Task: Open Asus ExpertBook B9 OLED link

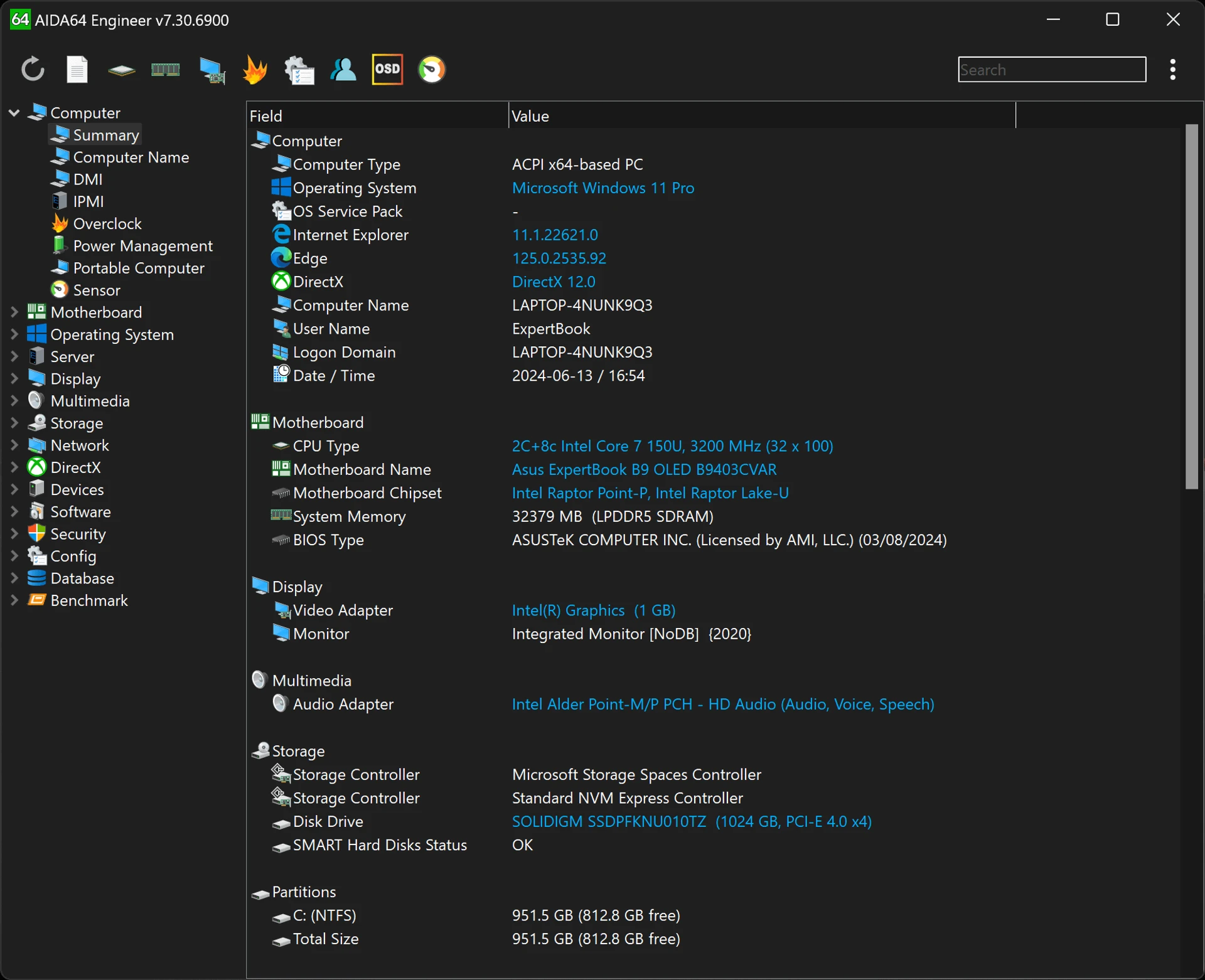Action: (644, 469)
